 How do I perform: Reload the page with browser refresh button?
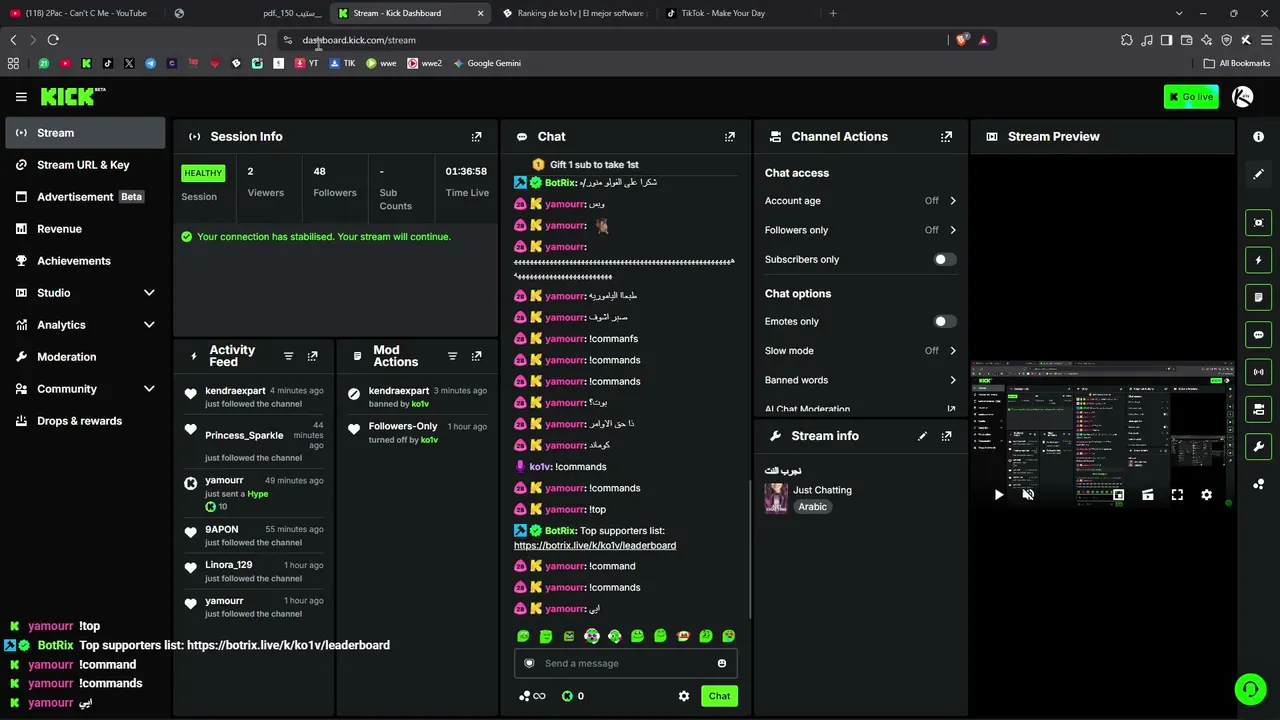(53, 40)
